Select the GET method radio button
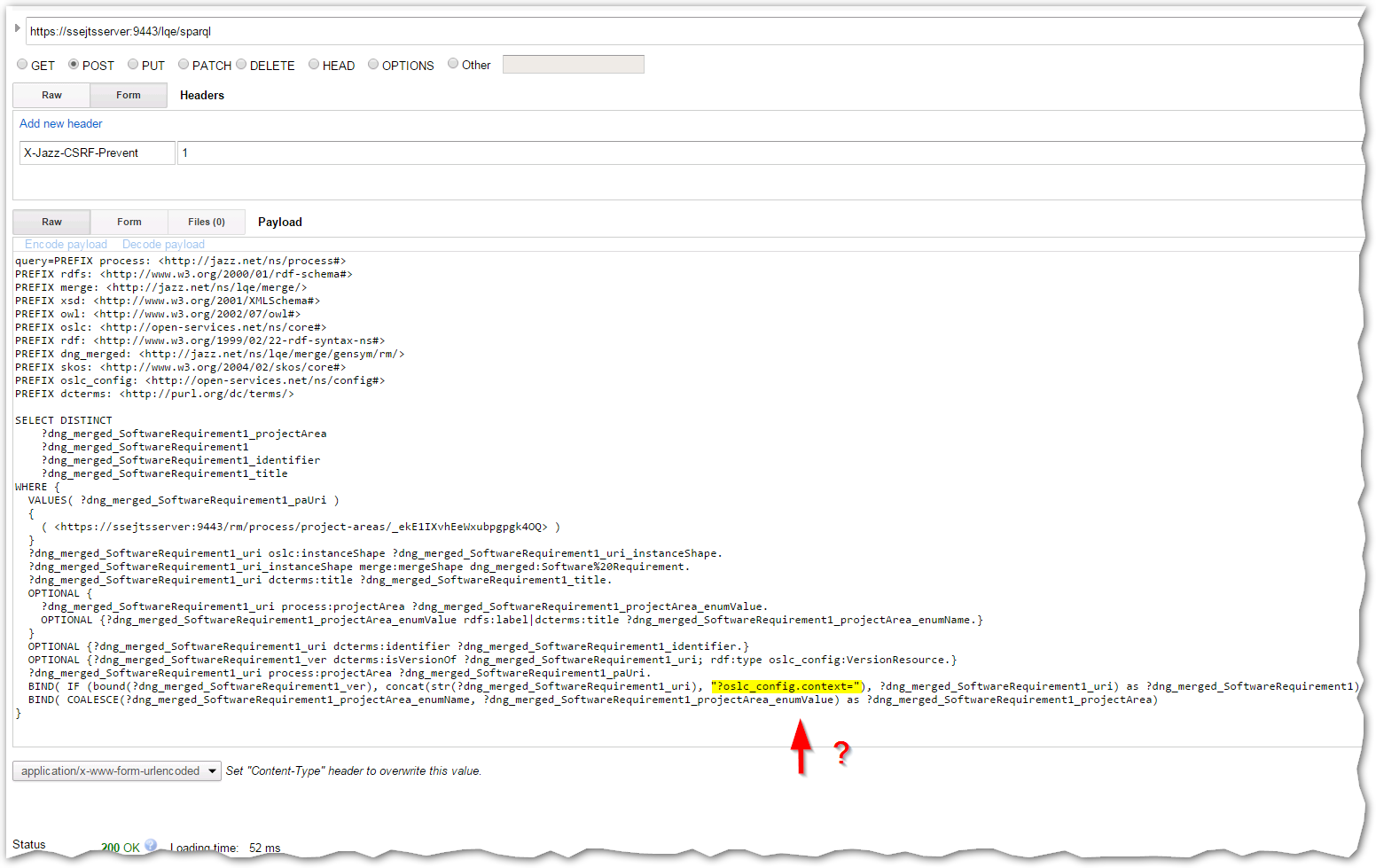The image size is (1376, 868). [x=22, y=65]
